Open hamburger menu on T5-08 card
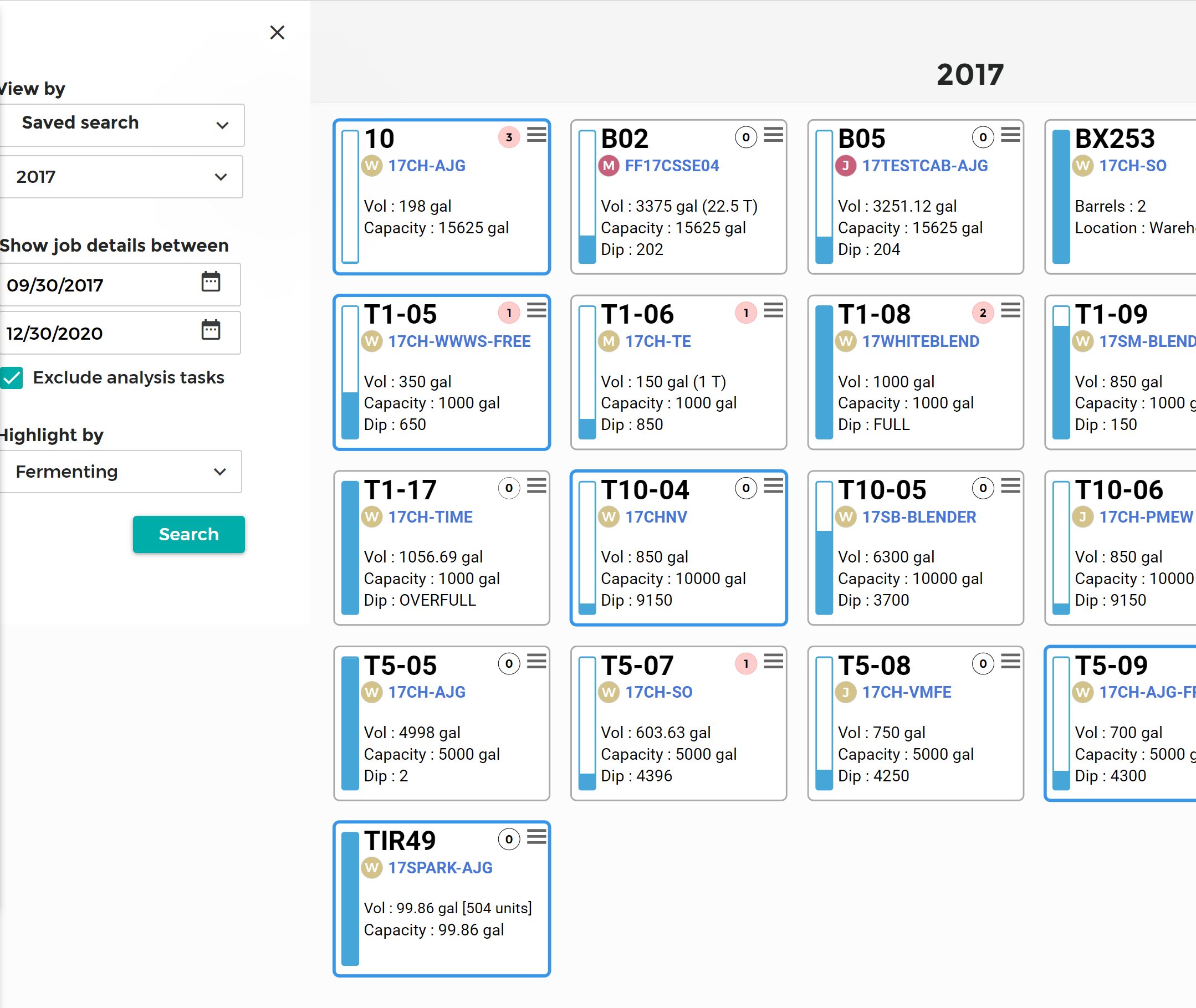Viewport: 1196px width, 1008px height. tap(1011, 662)
